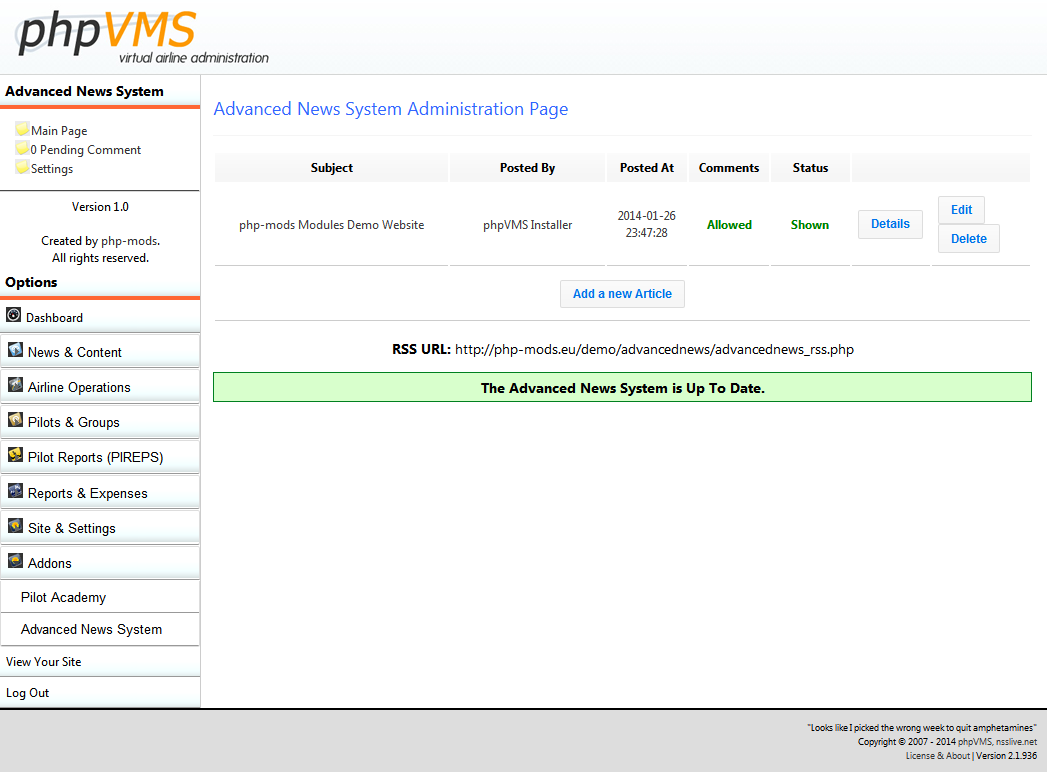Click the License & About footer link
Image resolution: width=1047 pixels, height=772 pixels.
tap(937, 756)
